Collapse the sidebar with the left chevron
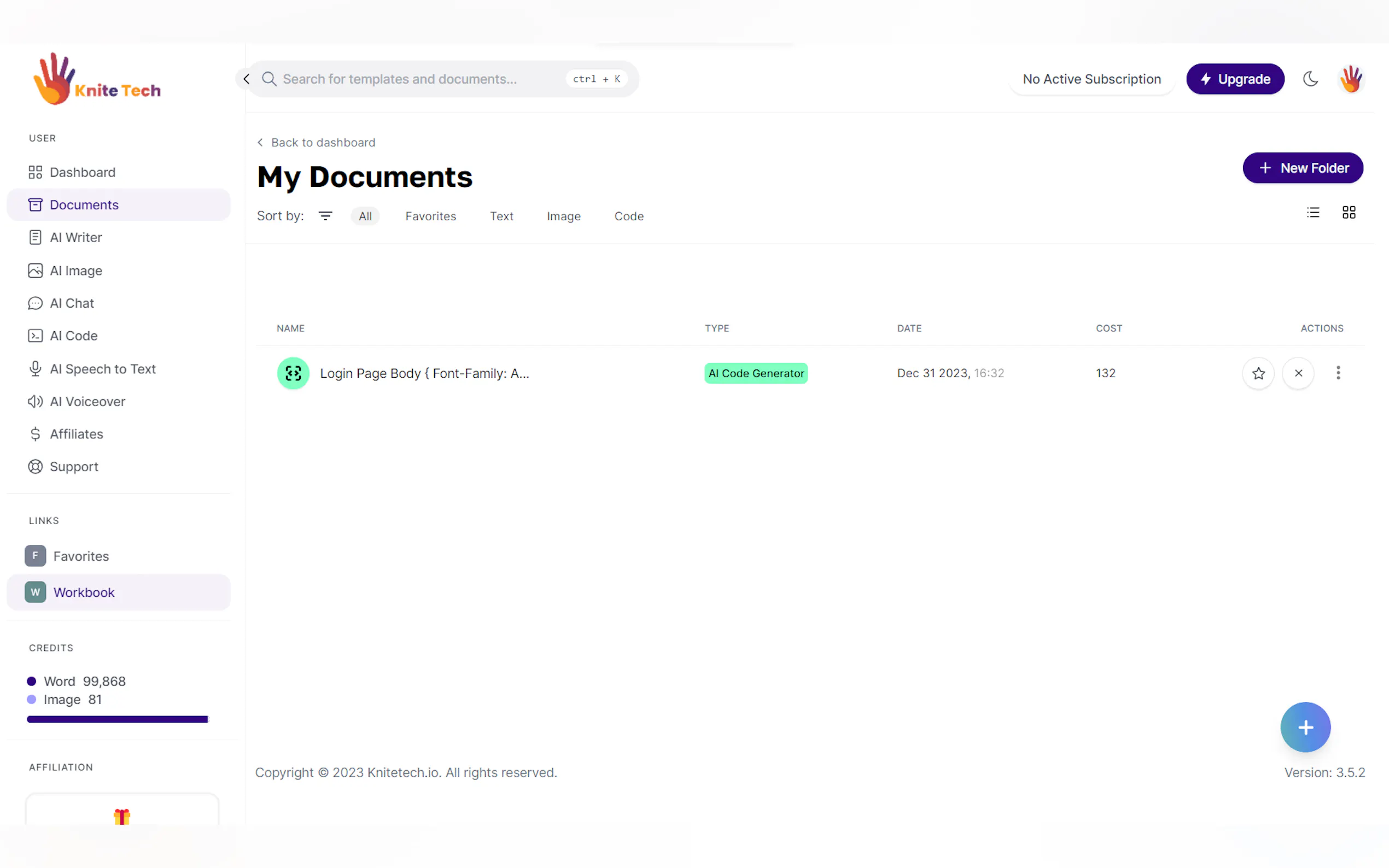Image resolution: width=1389 pixels, height=868 pixels. click(x=246, y=79)
